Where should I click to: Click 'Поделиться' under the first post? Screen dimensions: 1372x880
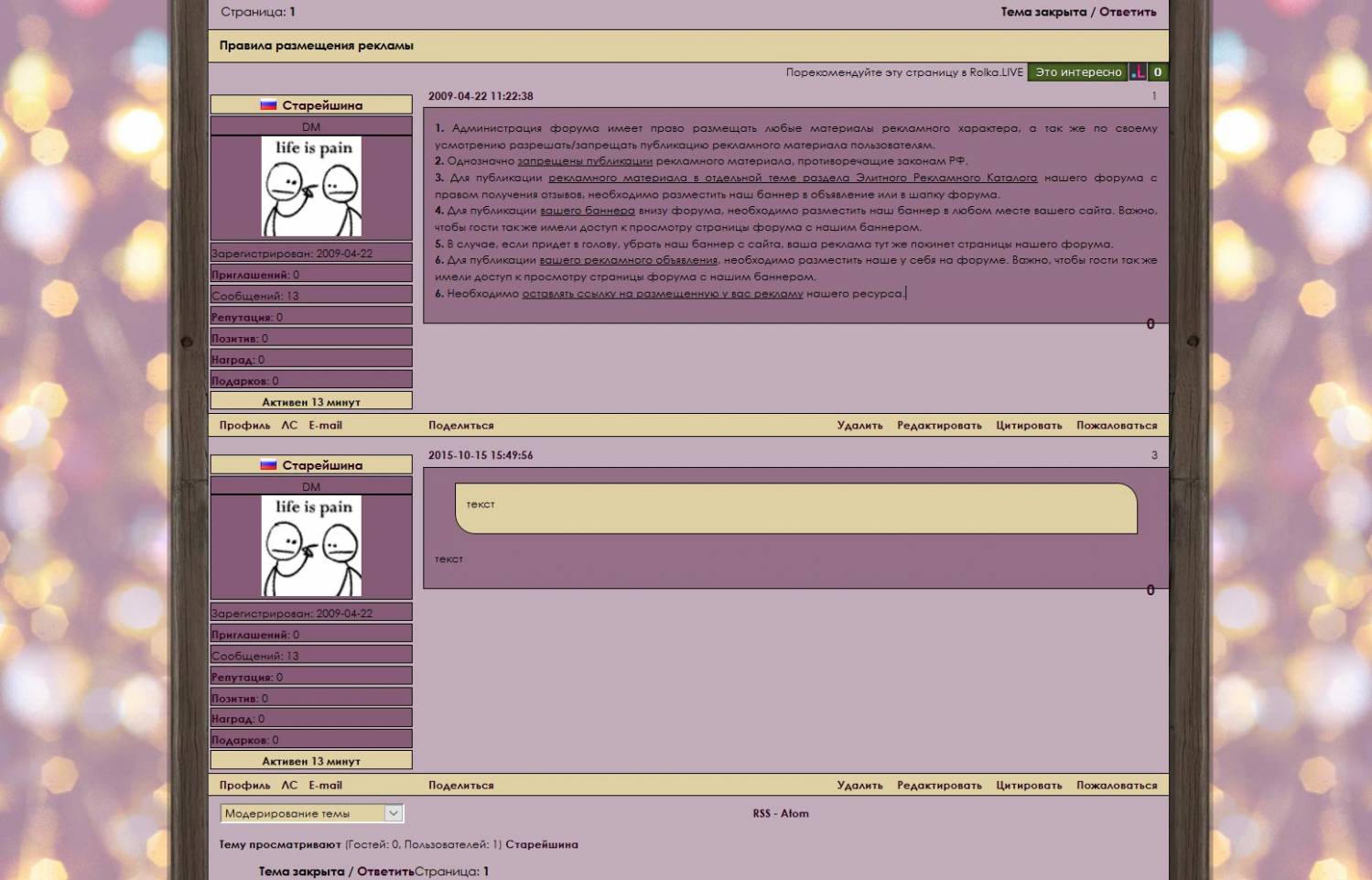460,426
